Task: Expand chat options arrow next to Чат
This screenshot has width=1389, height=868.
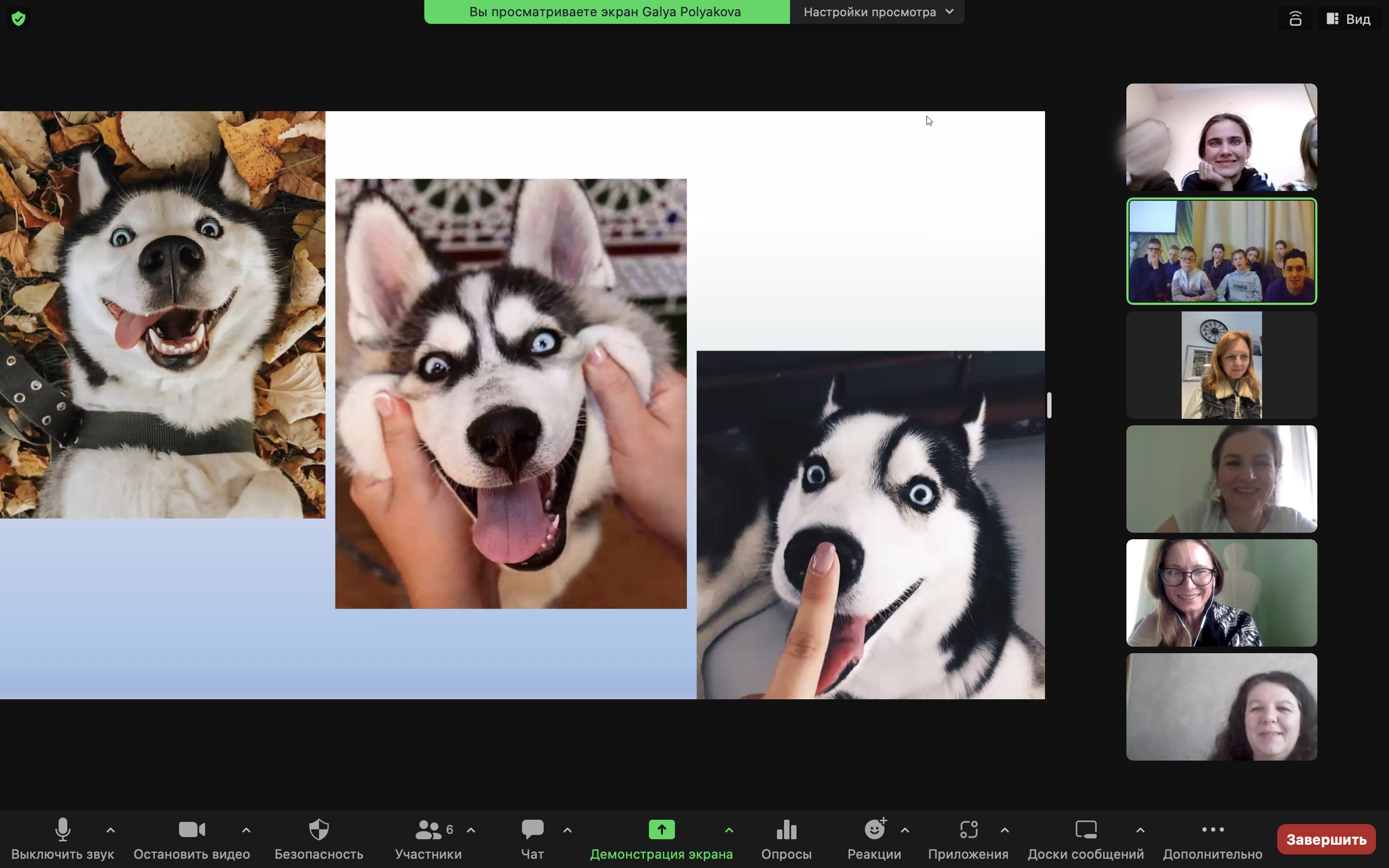Action: coord(567,830)
